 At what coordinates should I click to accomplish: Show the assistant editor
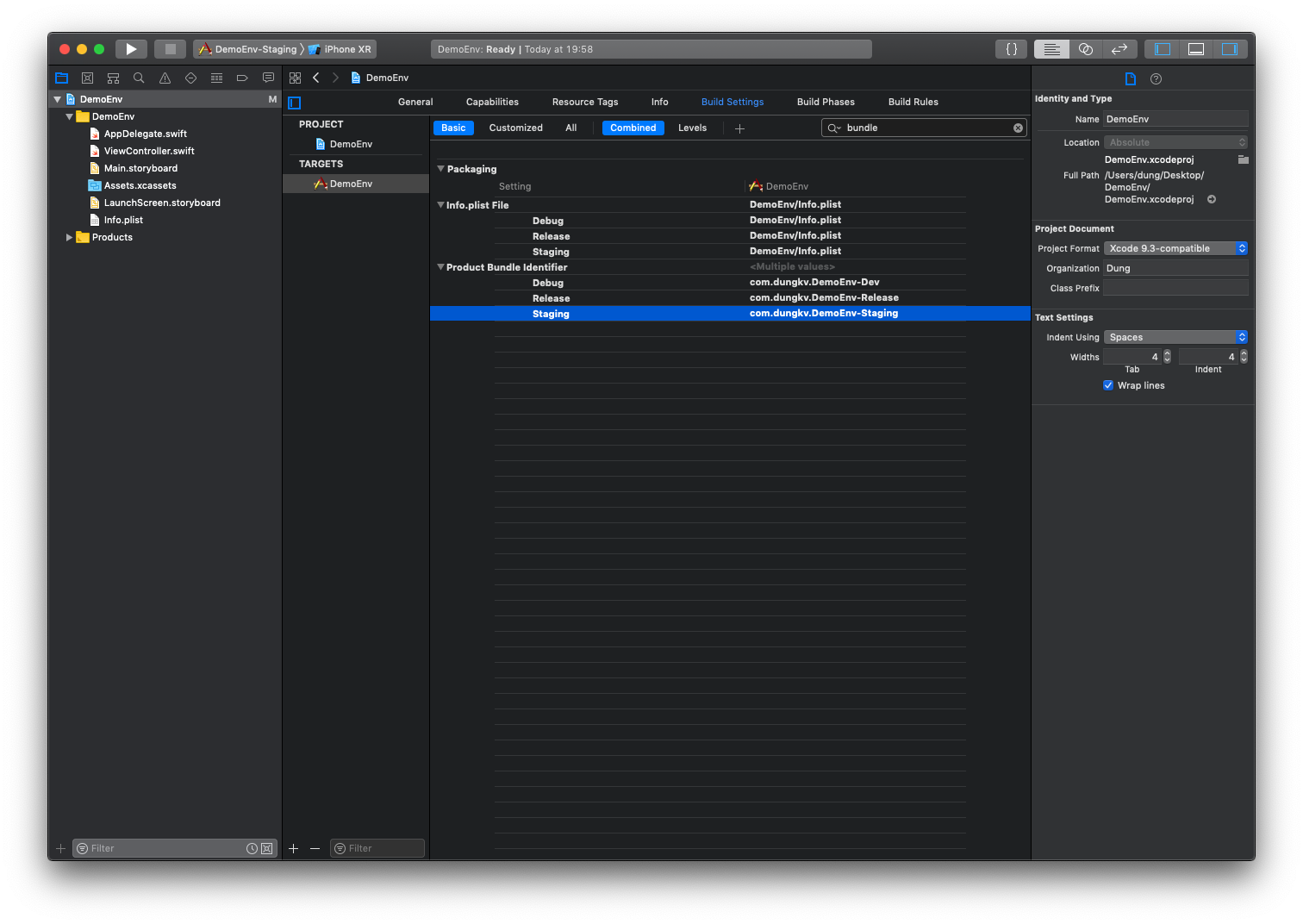(x=1086, y=49)
